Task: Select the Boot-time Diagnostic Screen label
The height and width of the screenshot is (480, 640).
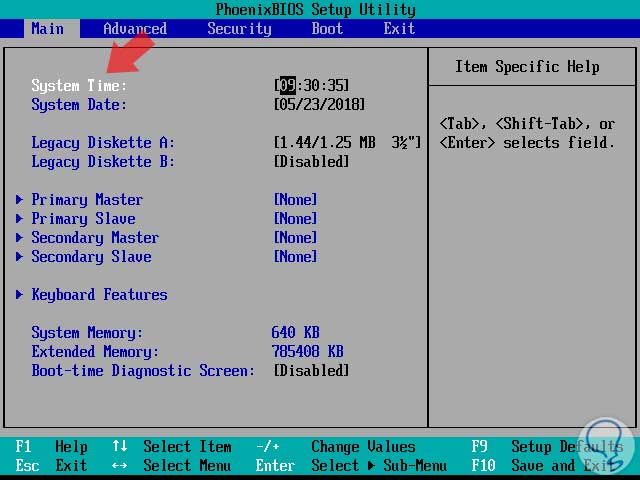Action: 143,371
